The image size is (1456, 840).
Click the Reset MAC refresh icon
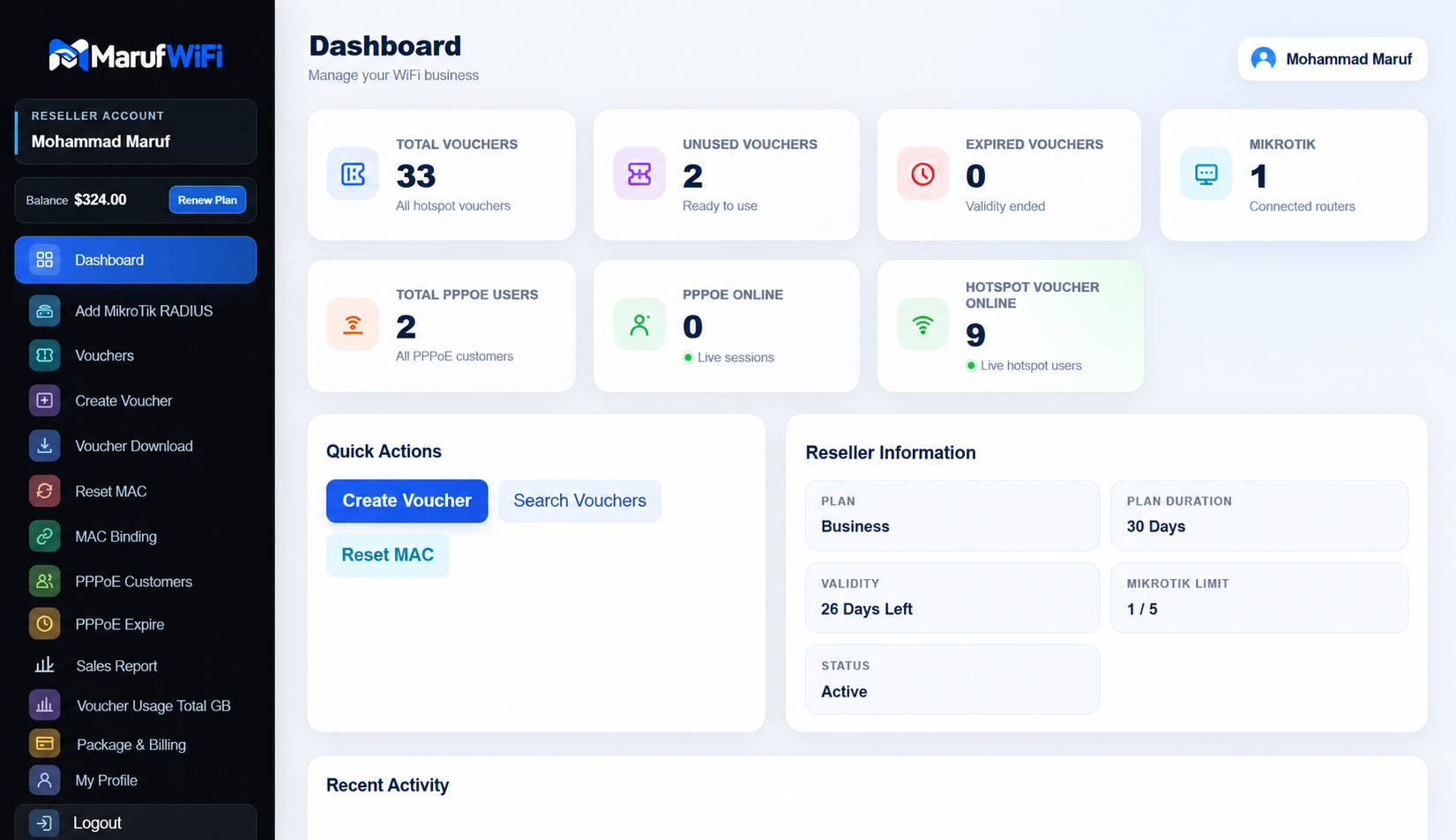(44, 491)
